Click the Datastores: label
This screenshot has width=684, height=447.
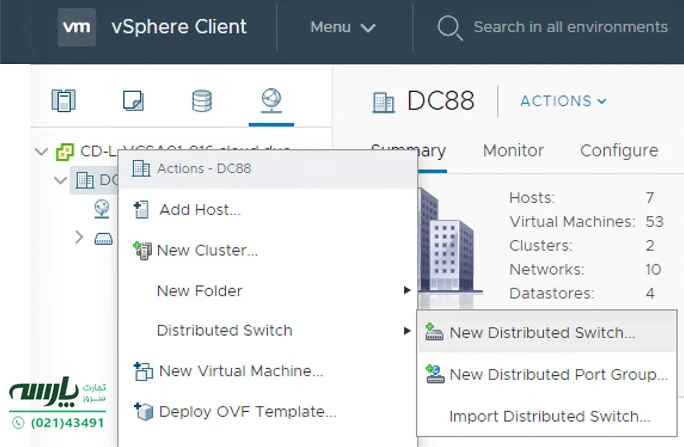(552, 293)
